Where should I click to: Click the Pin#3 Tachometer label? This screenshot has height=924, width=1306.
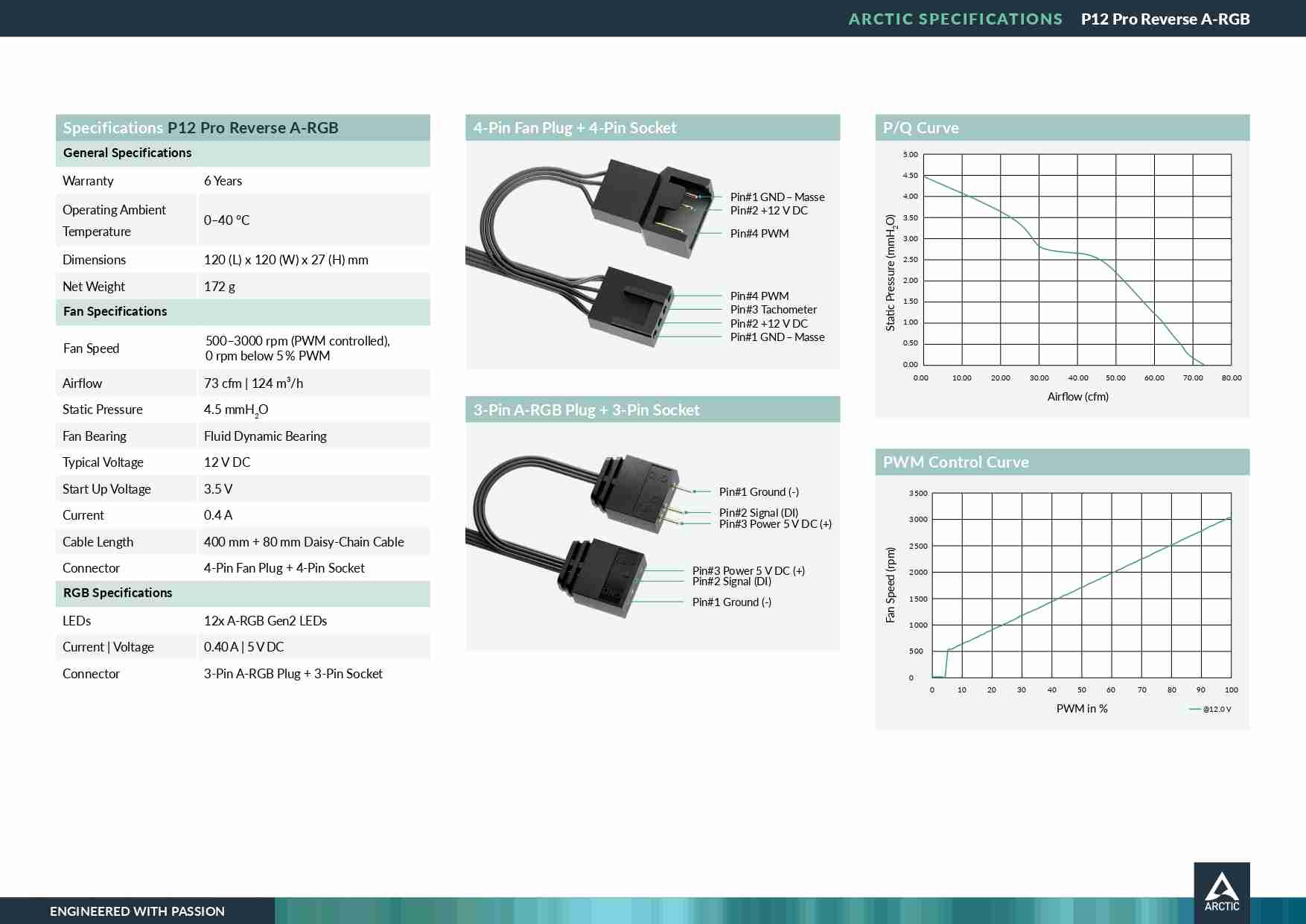(x=773, y=310)
